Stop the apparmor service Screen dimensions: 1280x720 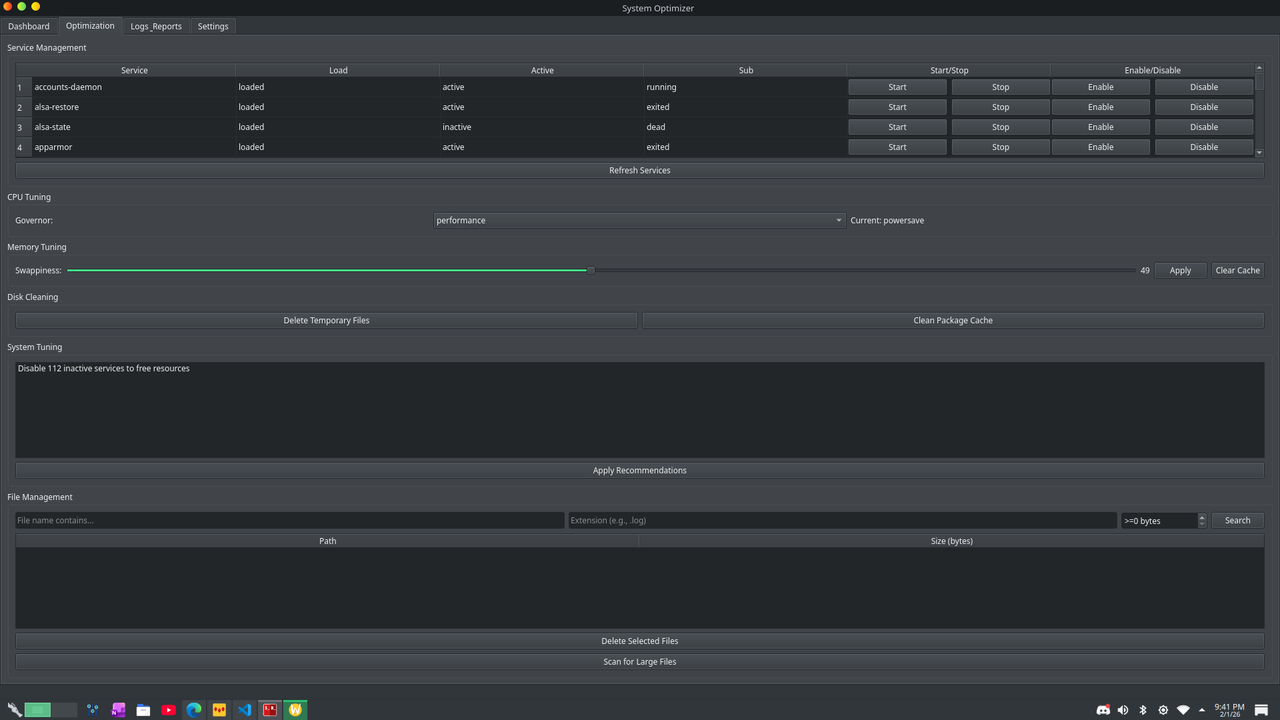(1000, 147)
